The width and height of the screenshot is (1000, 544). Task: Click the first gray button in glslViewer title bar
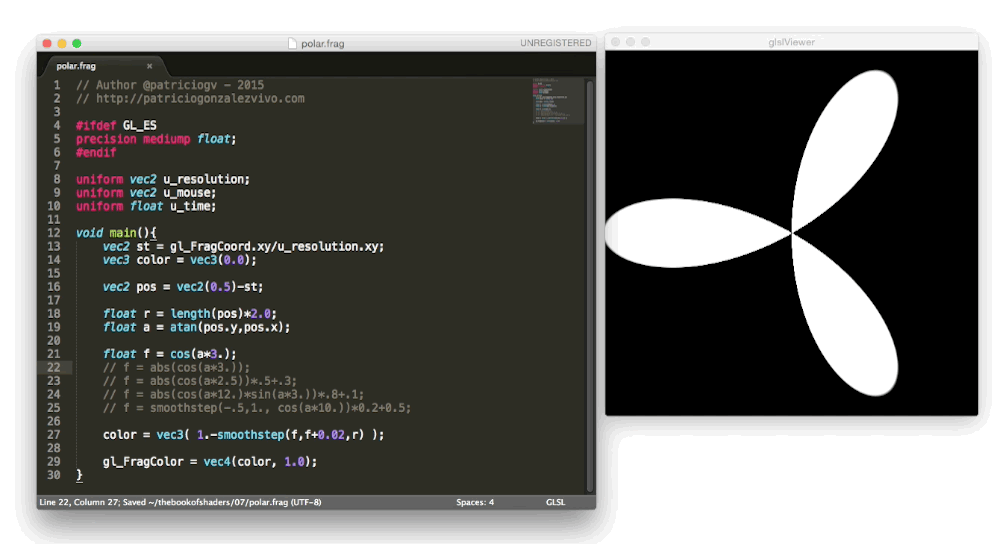click(x=615, y=42)
